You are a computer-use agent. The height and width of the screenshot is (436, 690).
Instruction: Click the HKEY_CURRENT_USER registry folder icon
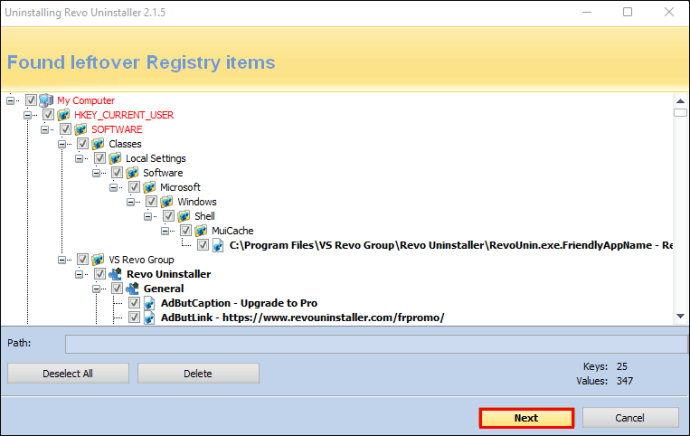[x=63, y=115]
